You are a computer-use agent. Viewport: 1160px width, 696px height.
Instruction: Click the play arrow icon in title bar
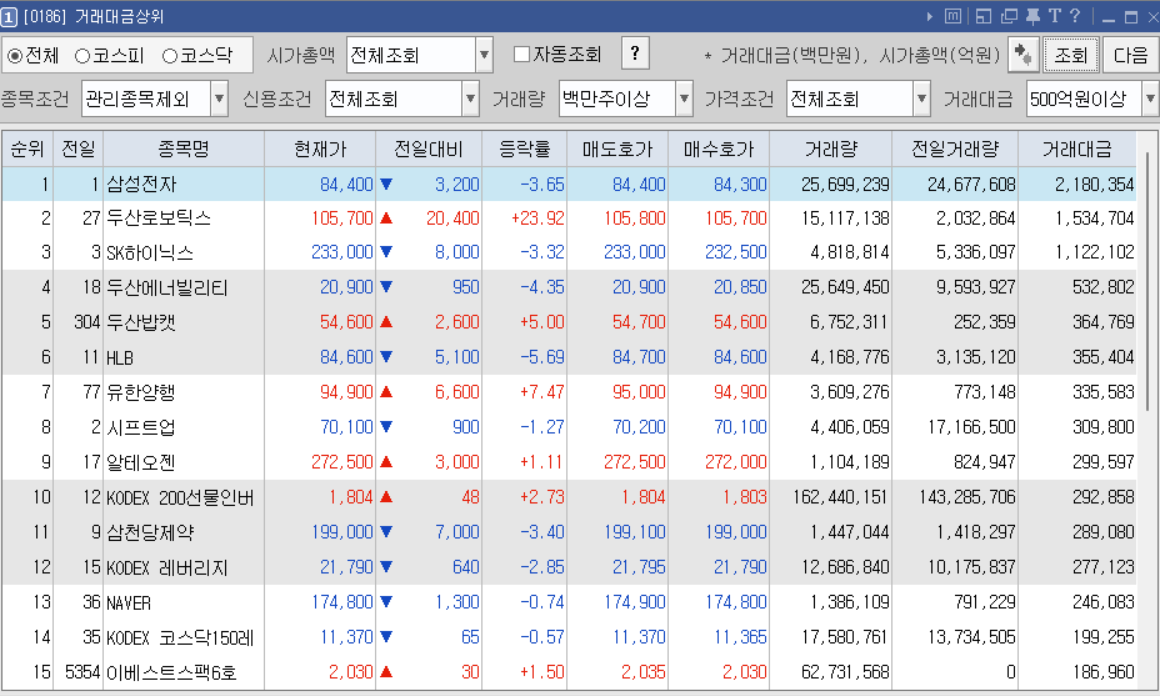(930, 16)
